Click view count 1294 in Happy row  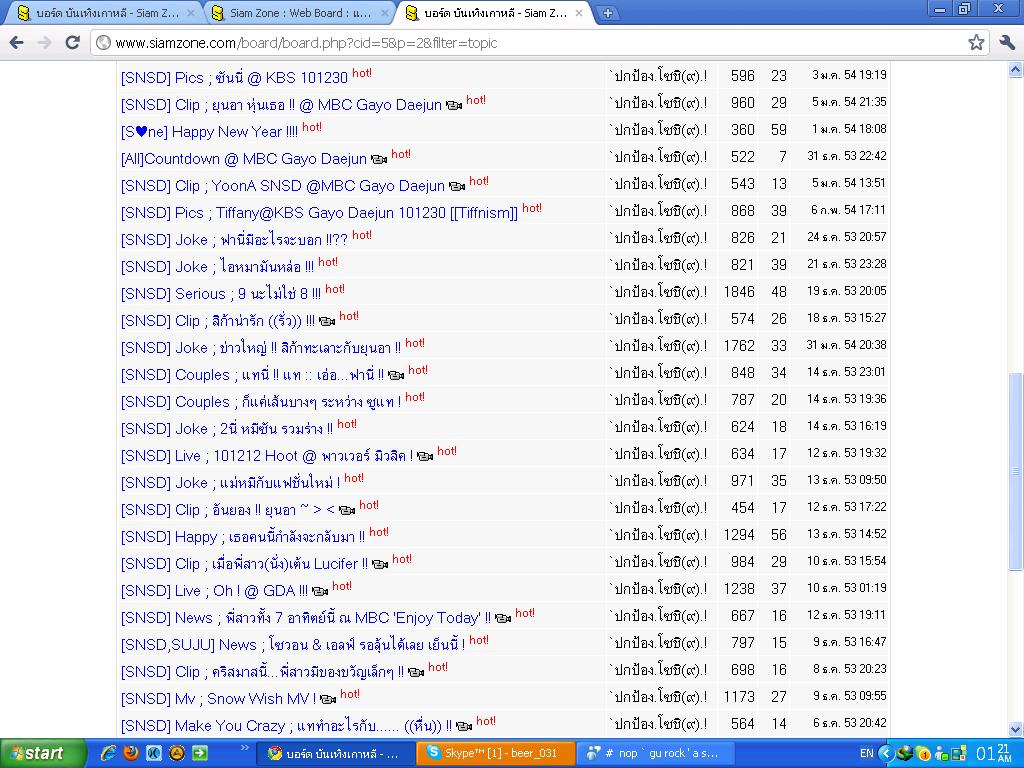tap(739, 535)
